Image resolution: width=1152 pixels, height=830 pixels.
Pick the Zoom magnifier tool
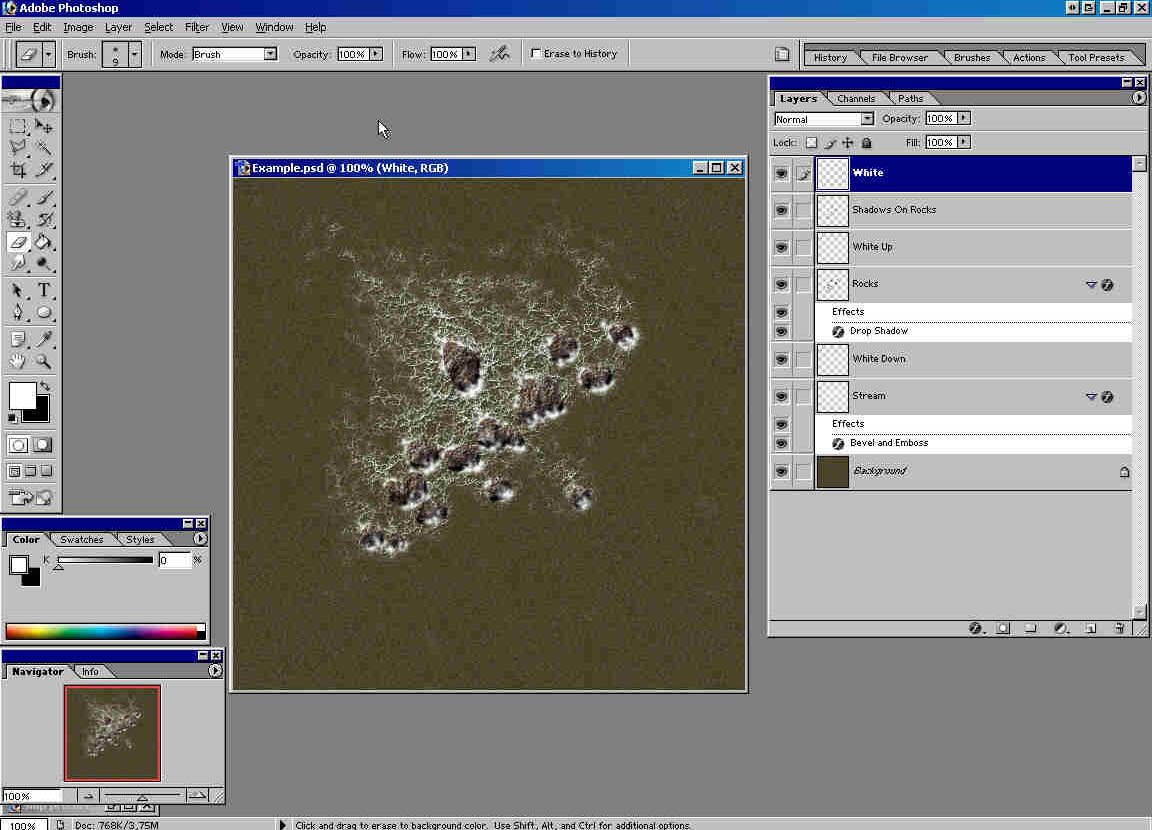coord(45,362)
